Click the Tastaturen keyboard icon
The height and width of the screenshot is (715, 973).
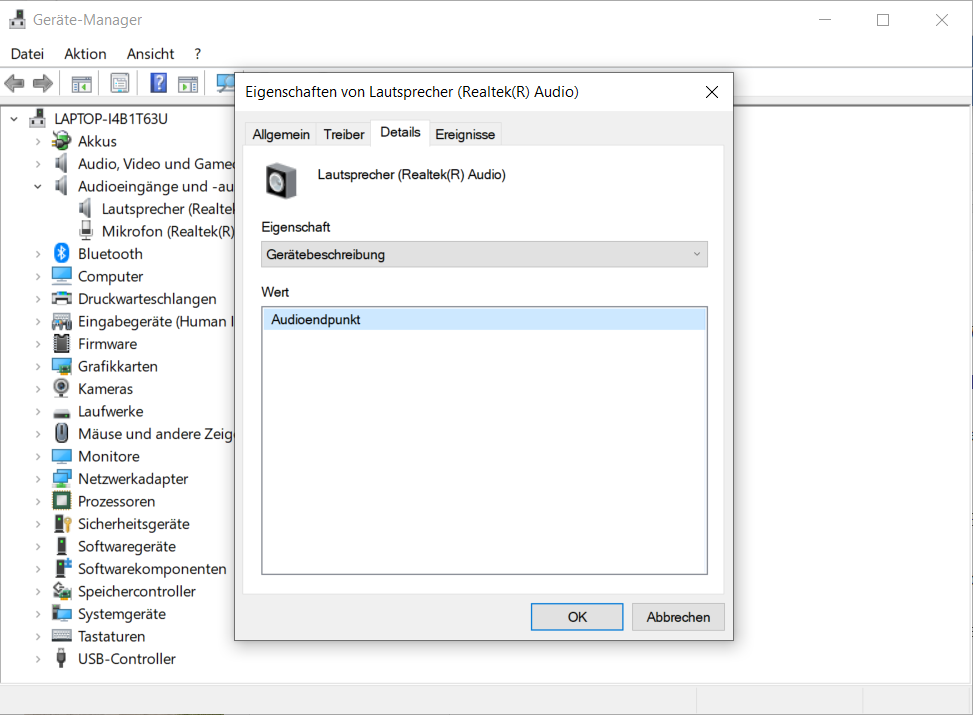[61, 635]
